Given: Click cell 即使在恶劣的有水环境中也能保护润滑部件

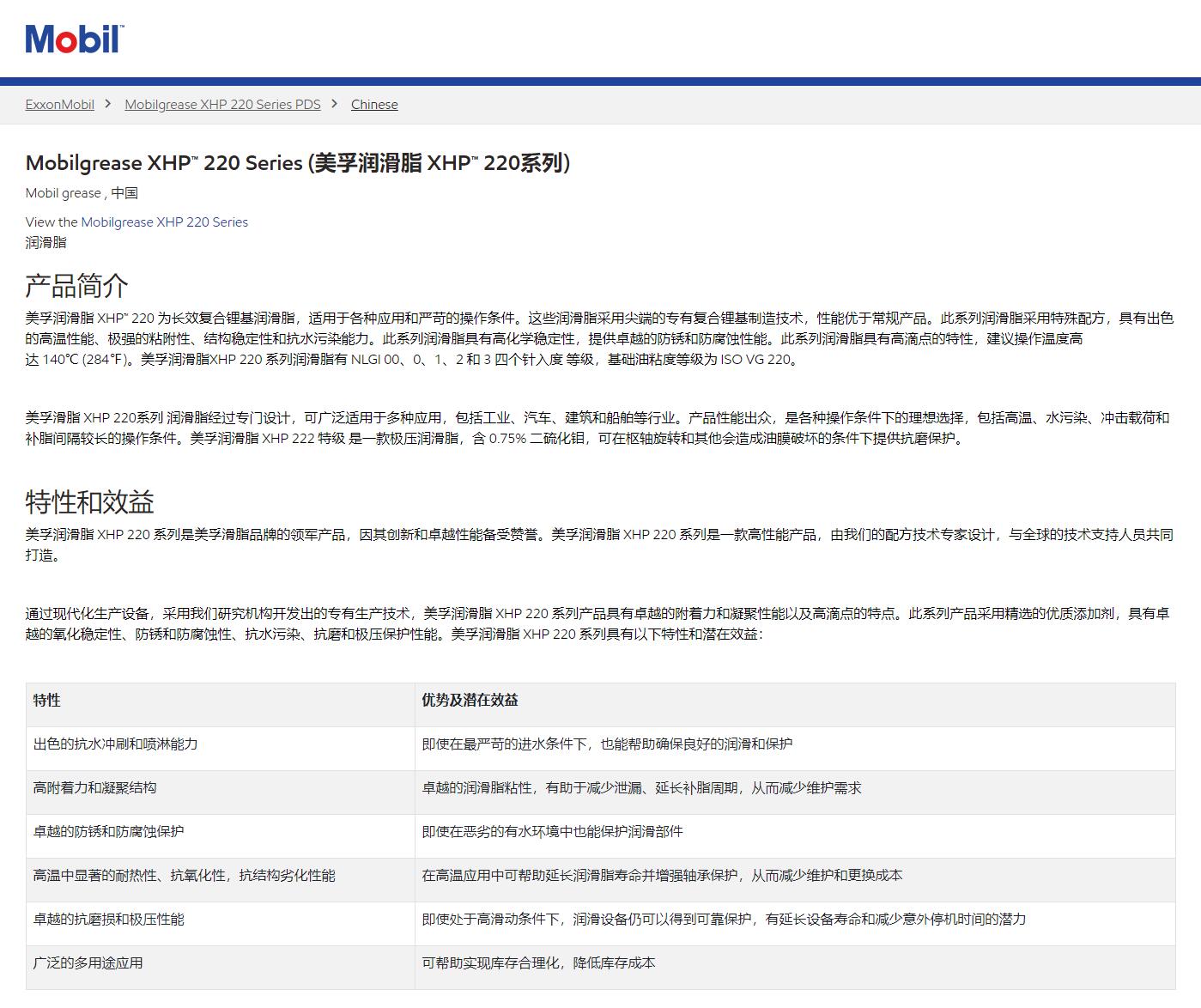Looking at the screenshot, I should coord(795,836).
